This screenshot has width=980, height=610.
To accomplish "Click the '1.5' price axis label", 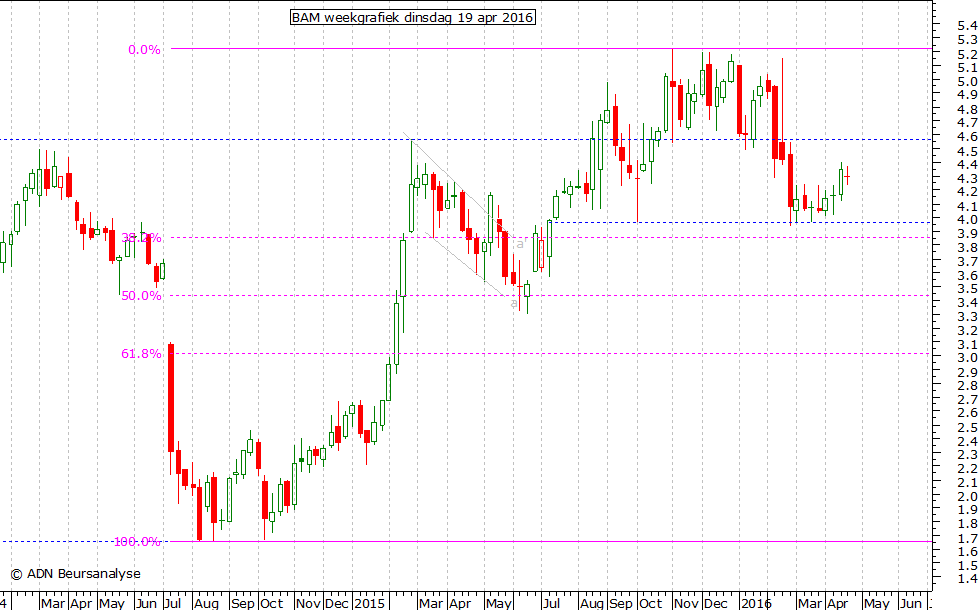I will coord(967,566).
